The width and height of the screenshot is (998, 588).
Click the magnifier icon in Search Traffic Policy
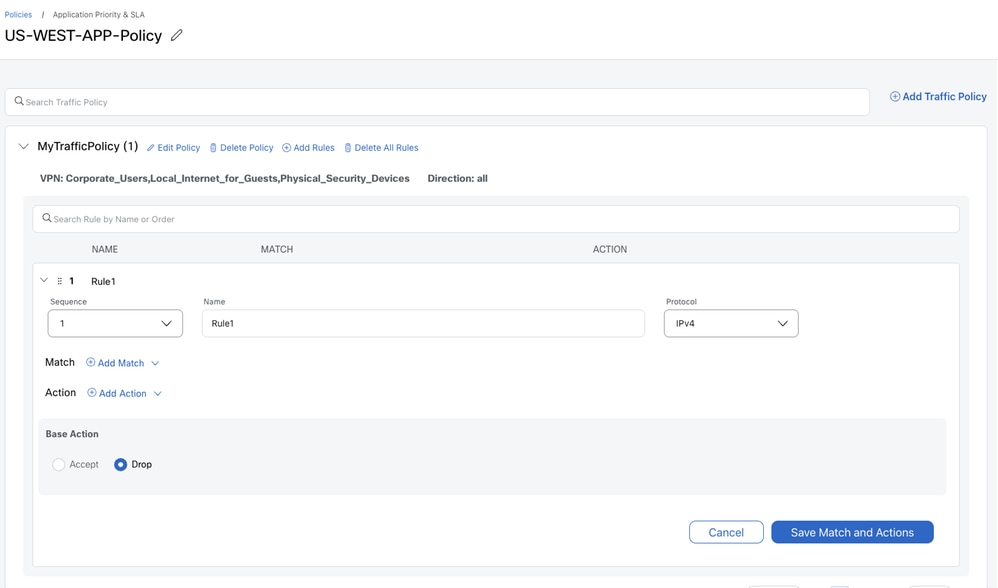[19, 101]
